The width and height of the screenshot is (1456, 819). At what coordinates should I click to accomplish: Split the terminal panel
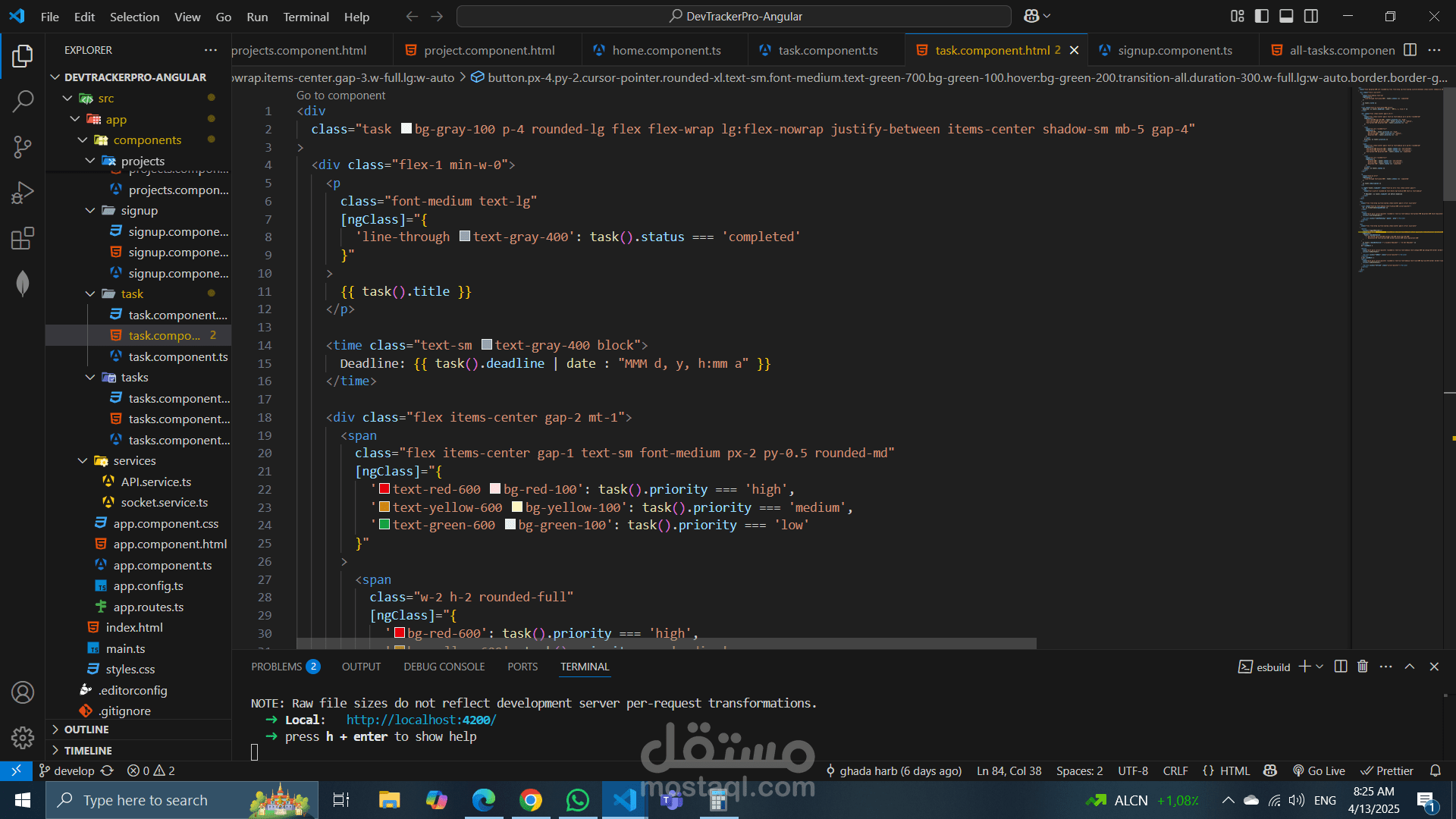(x=1340, y=667)
